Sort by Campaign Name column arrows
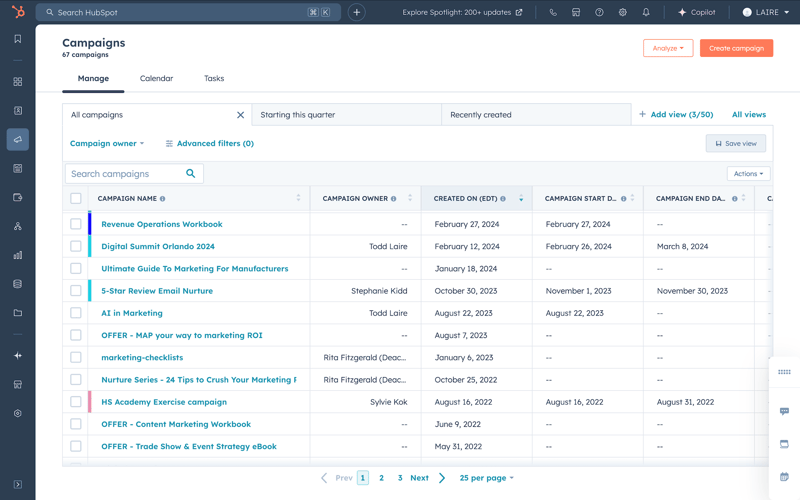Image resolution: width=800 pixels, height=500 pixels. point(298,198)
